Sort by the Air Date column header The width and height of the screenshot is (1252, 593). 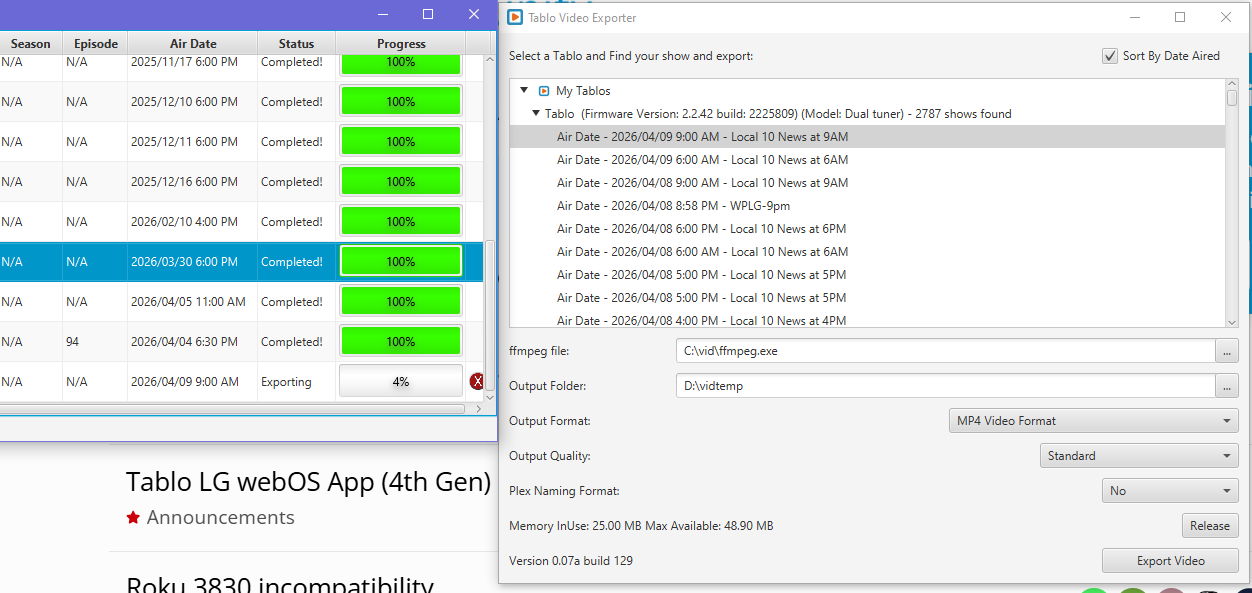193,44
